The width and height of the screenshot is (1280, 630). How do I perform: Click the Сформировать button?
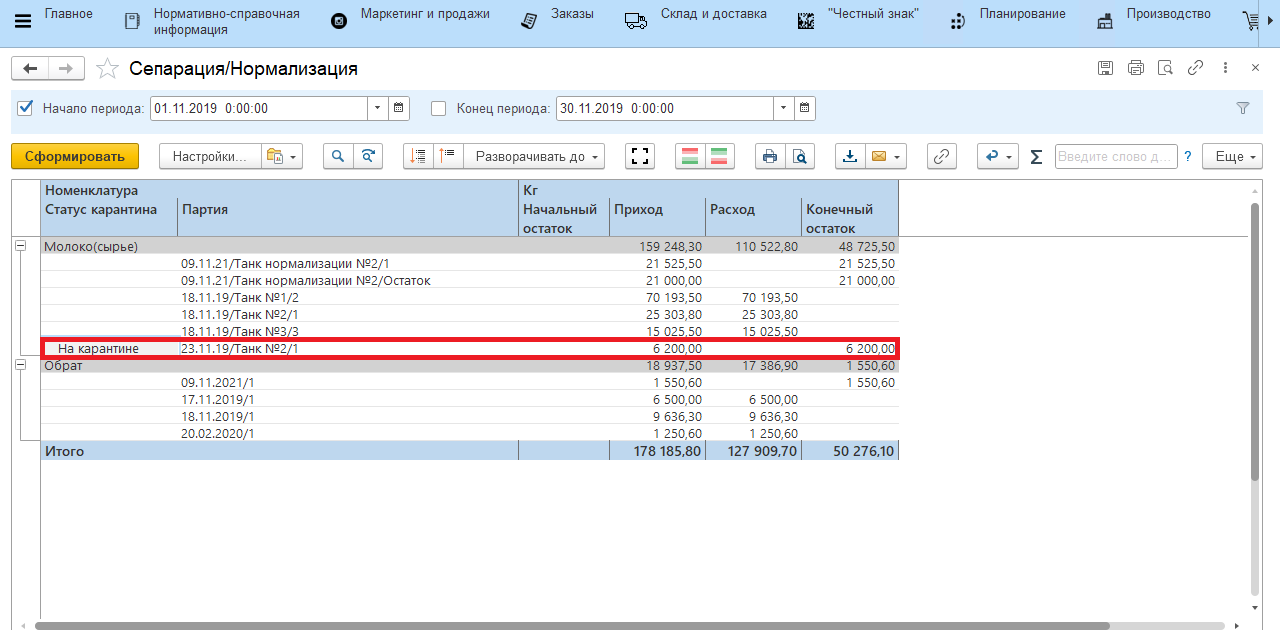[x=75, y=156]
